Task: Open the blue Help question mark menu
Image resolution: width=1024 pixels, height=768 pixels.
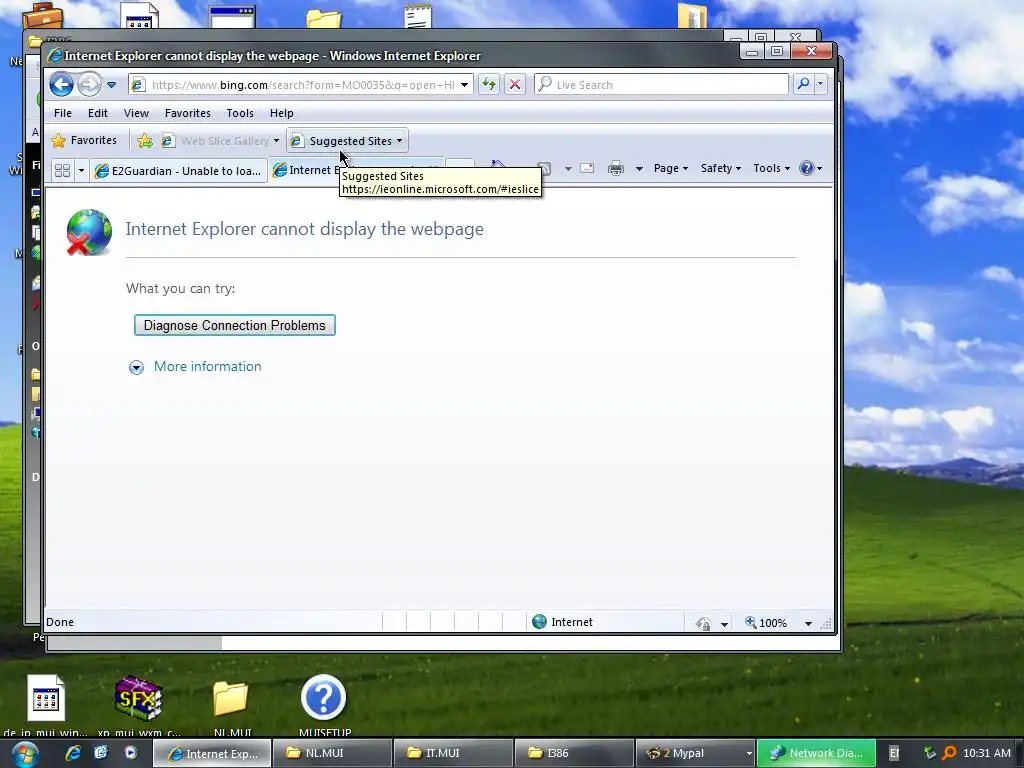Action: (810, 168)
